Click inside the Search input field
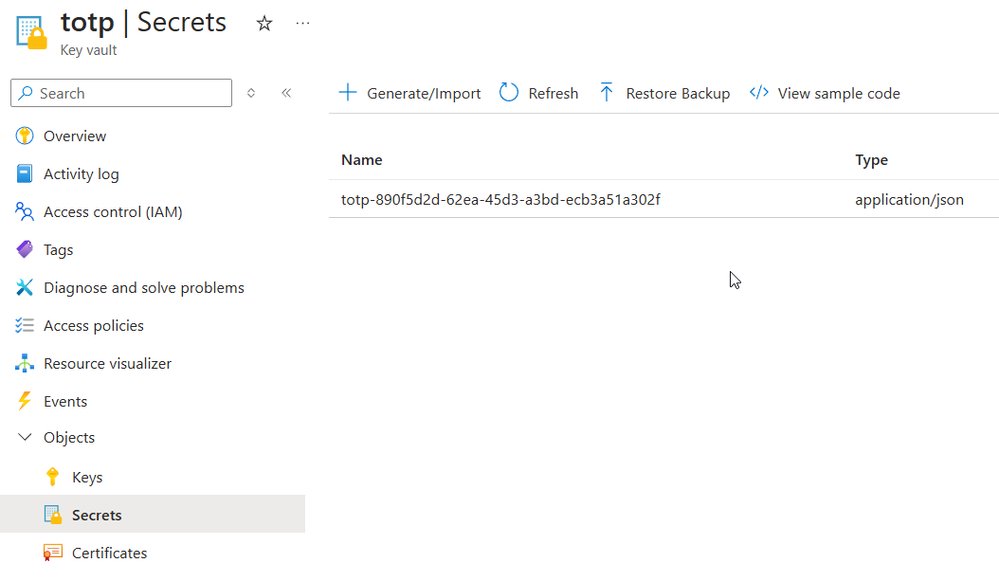999x581 pixels. (x=120, y=92)
